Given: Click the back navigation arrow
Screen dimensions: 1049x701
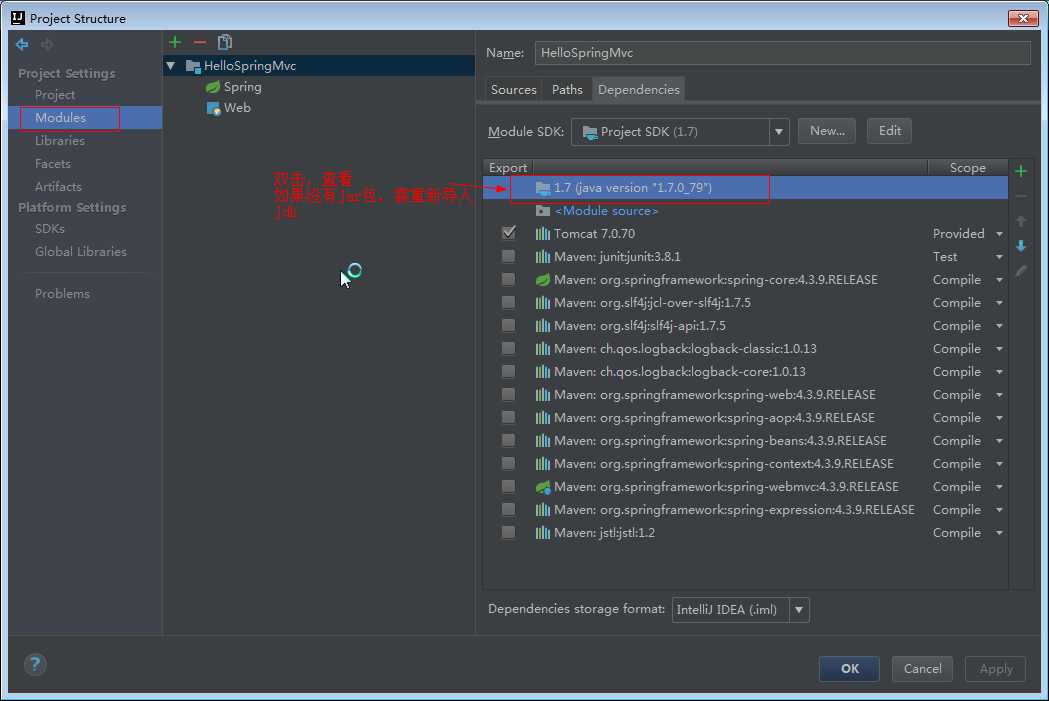Looking at the screenshot, I should point(22,44).
